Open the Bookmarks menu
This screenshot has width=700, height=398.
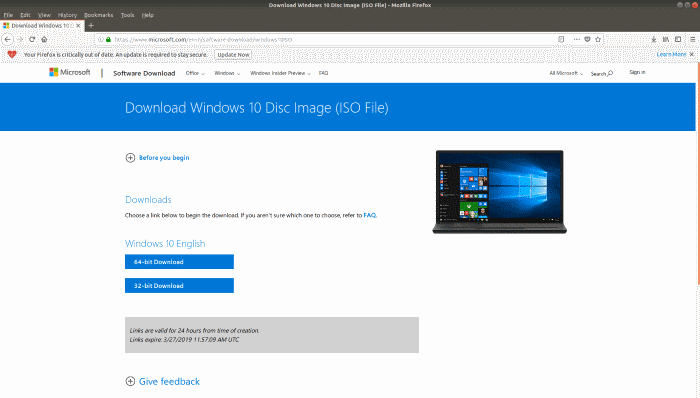[99, 15]
